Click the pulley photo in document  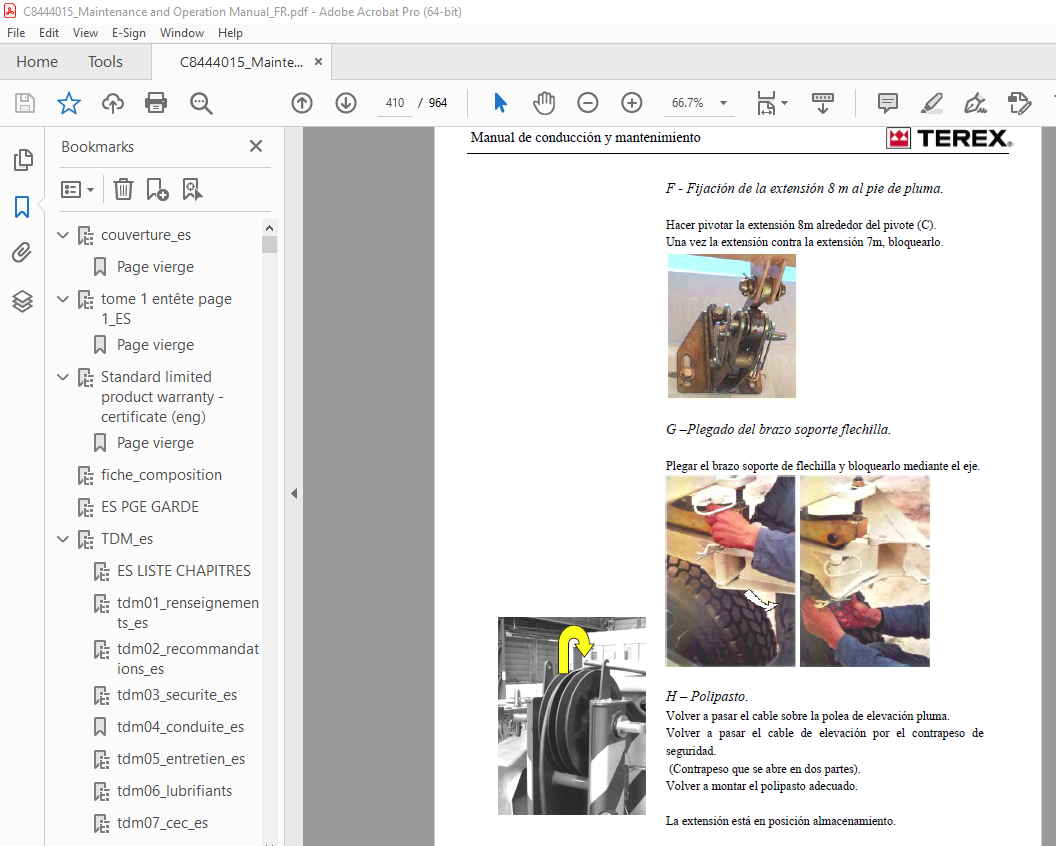tap(572, 716)
